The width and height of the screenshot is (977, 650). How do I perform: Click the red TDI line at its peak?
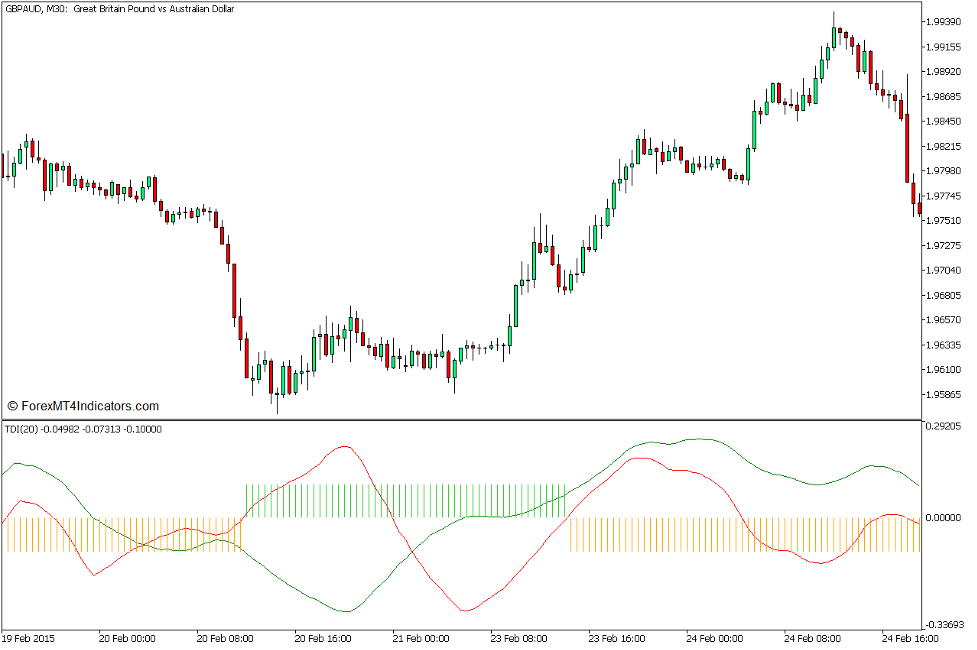point(343,447)
